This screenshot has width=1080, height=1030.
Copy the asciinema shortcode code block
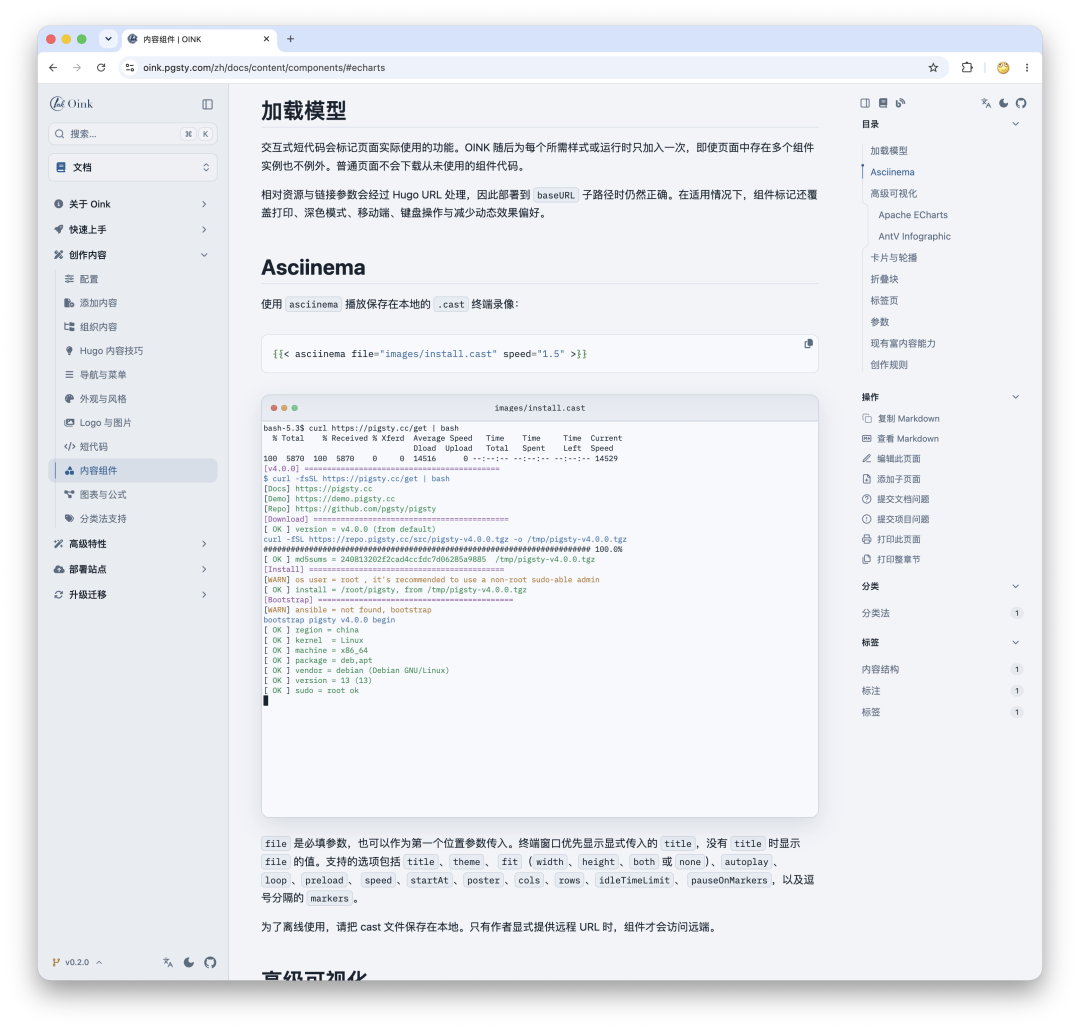(809, 344)
